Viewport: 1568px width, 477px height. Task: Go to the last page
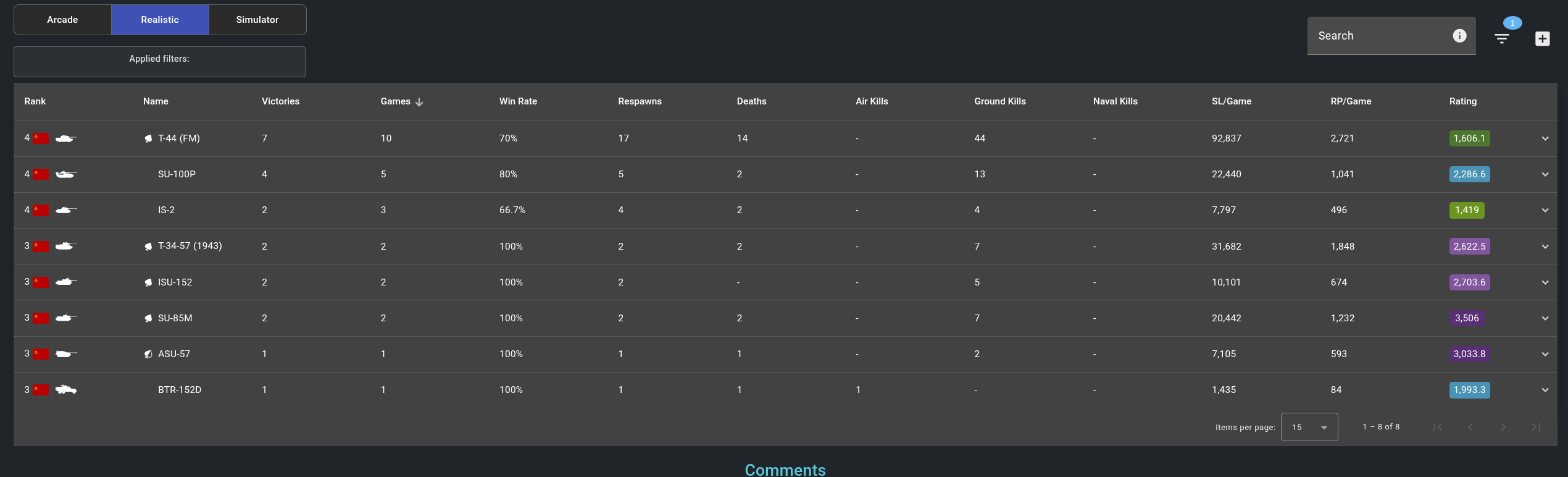1536,427
